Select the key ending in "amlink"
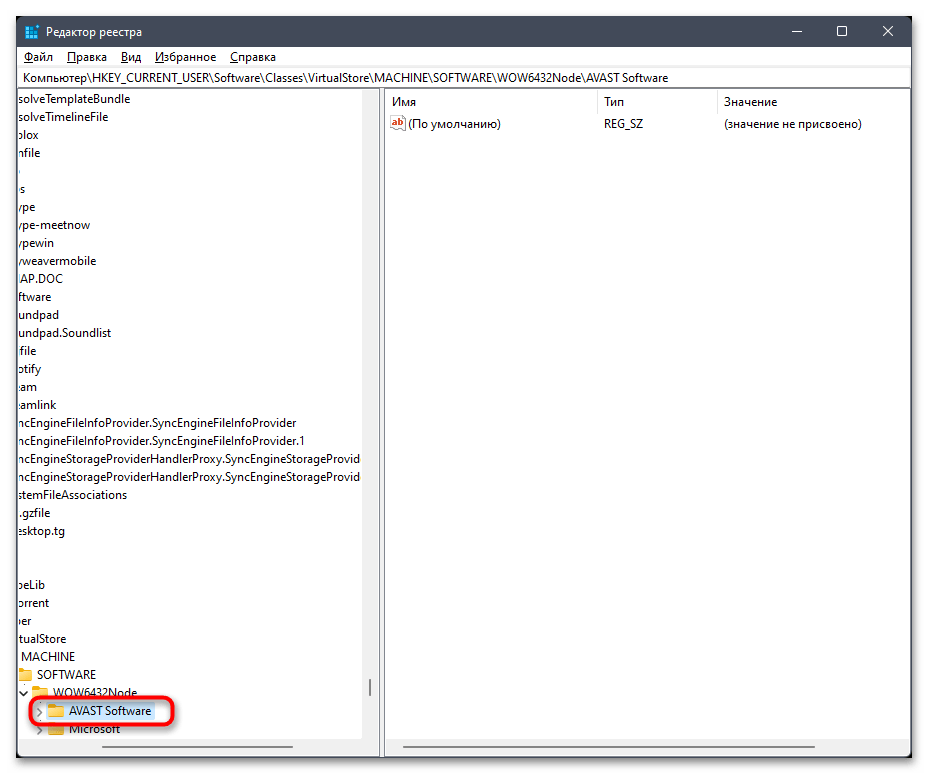Image resolution: width=928 pixels, height=774 pixels. coord(37,405)
